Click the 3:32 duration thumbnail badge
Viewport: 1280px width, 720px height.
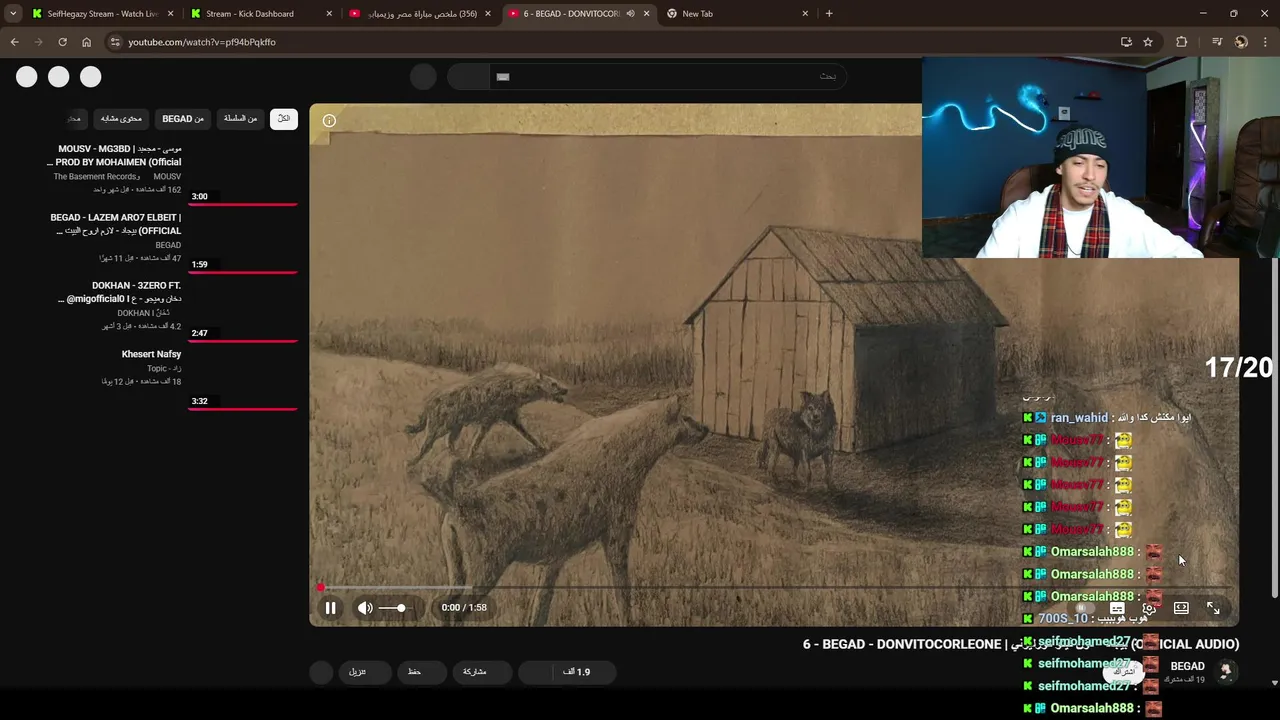pyautogui.click(x=200, y=401)
